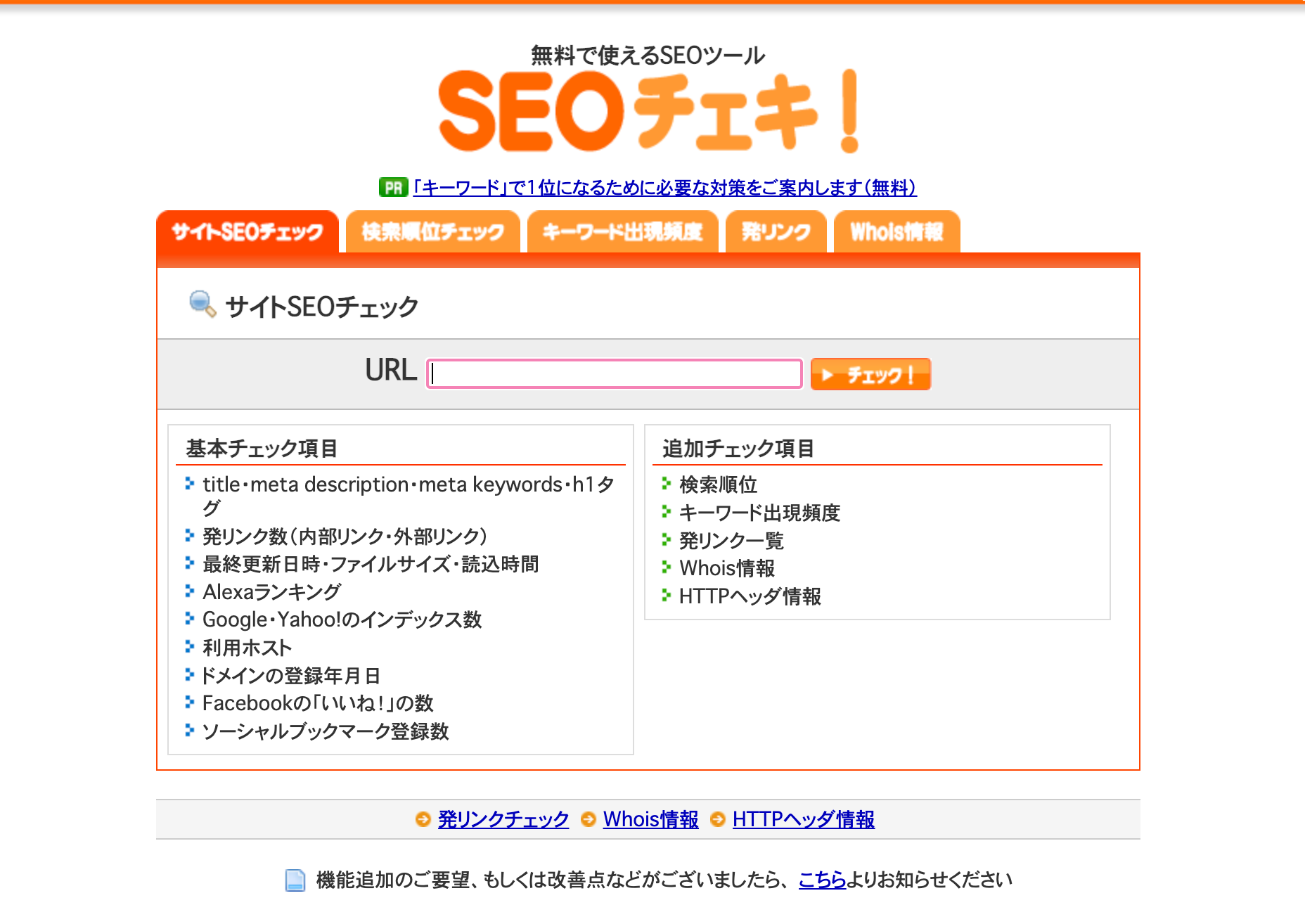This screenshot has width=1305, height=924.
Task: Click the 利用ホスト list item
Action: tap(247, 648)
